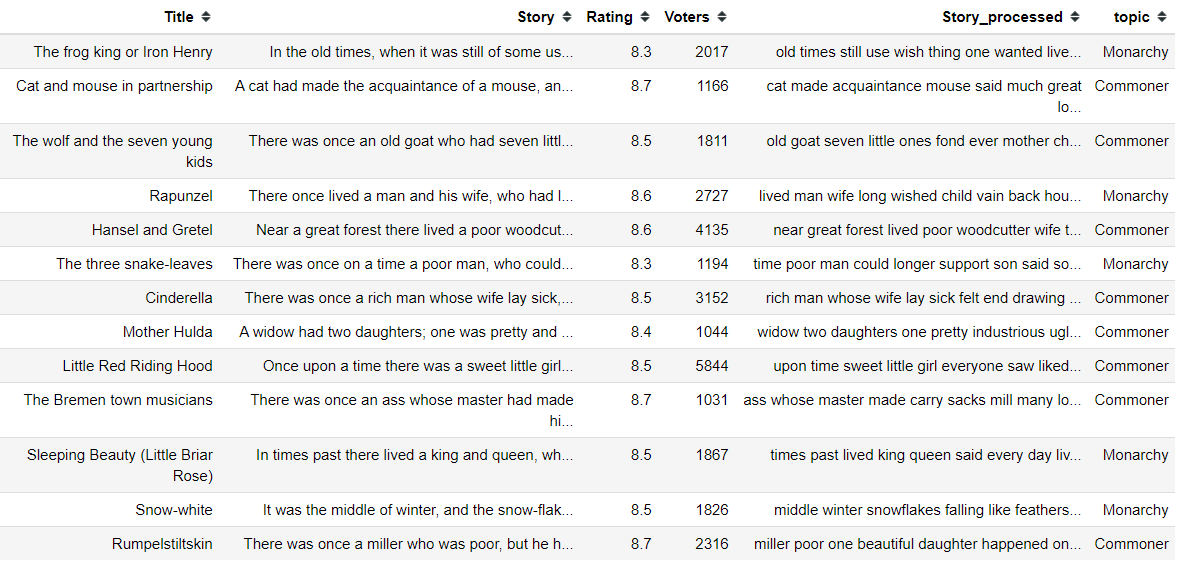
Task: Select Sleeping Beauty story text cell
Action: point(415,455)
